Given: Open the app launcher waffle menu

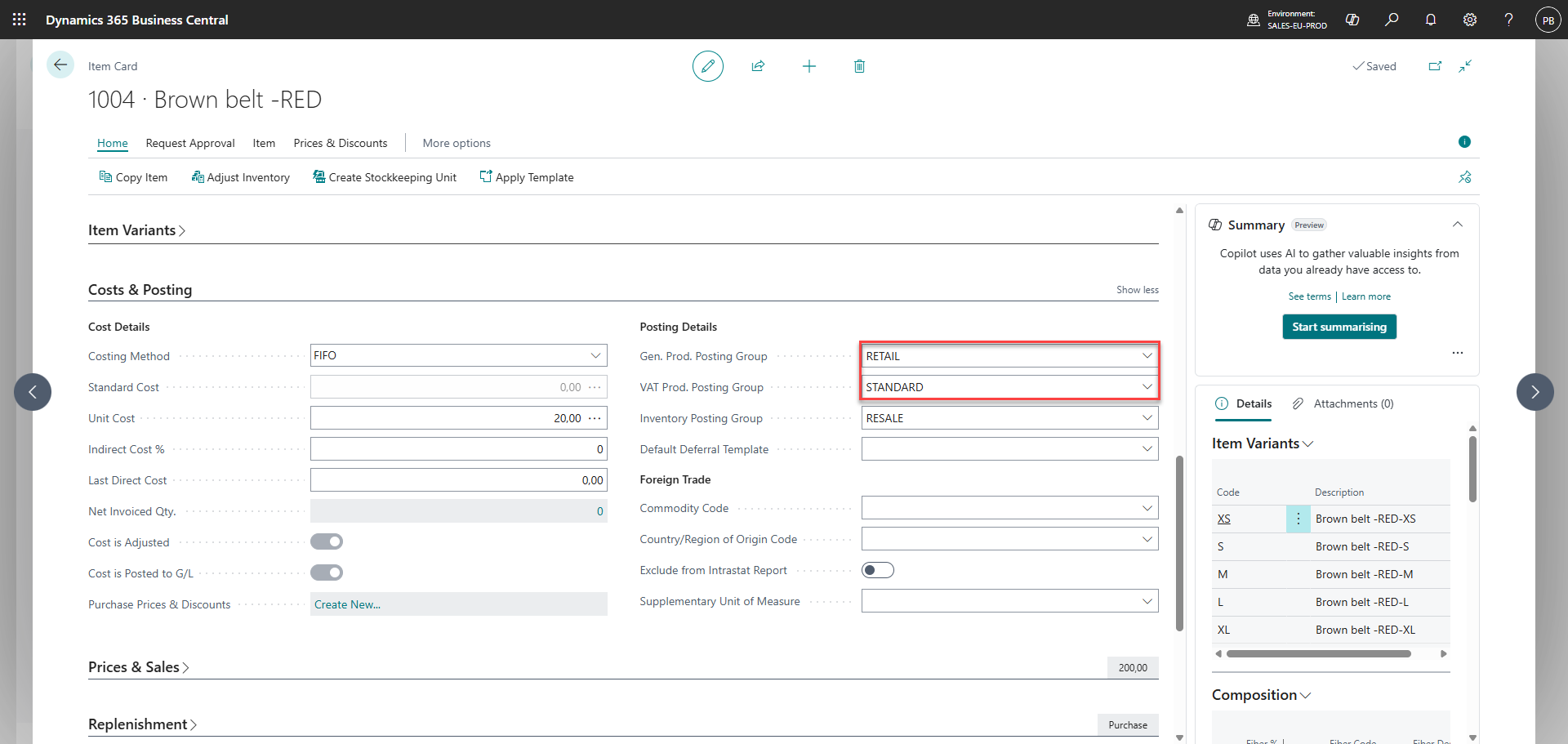Looking at the screenshot, I should 20,20.
